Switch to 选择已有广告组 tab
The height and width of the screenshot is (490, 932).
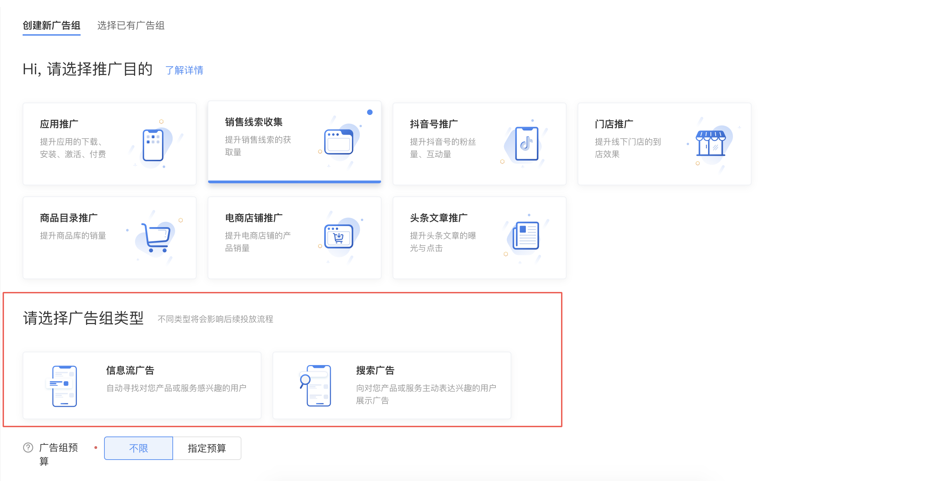[131, 25]
